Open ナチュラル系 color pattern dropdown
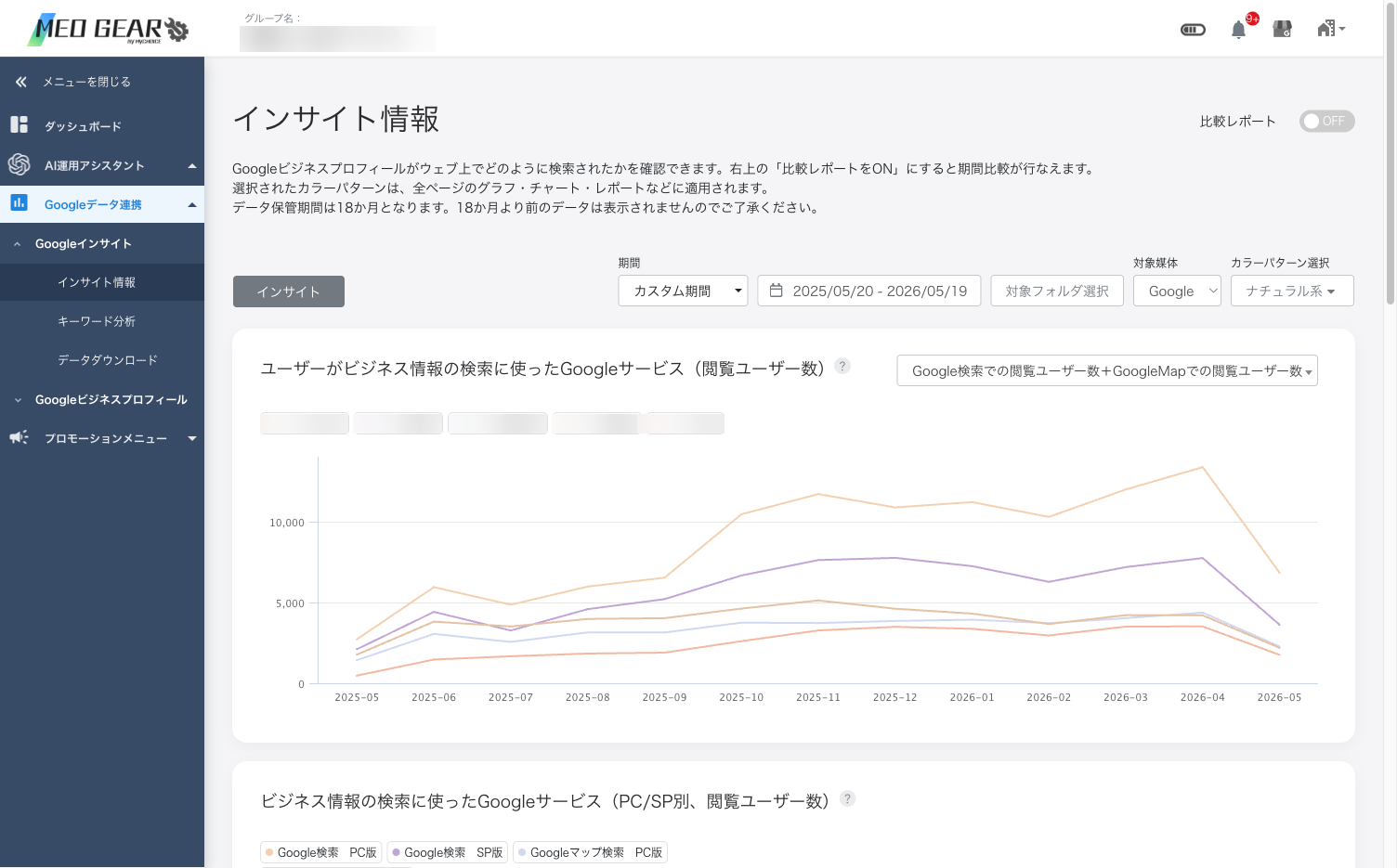The height and width of the screenshot is (868, 1397). point(1292,291)
